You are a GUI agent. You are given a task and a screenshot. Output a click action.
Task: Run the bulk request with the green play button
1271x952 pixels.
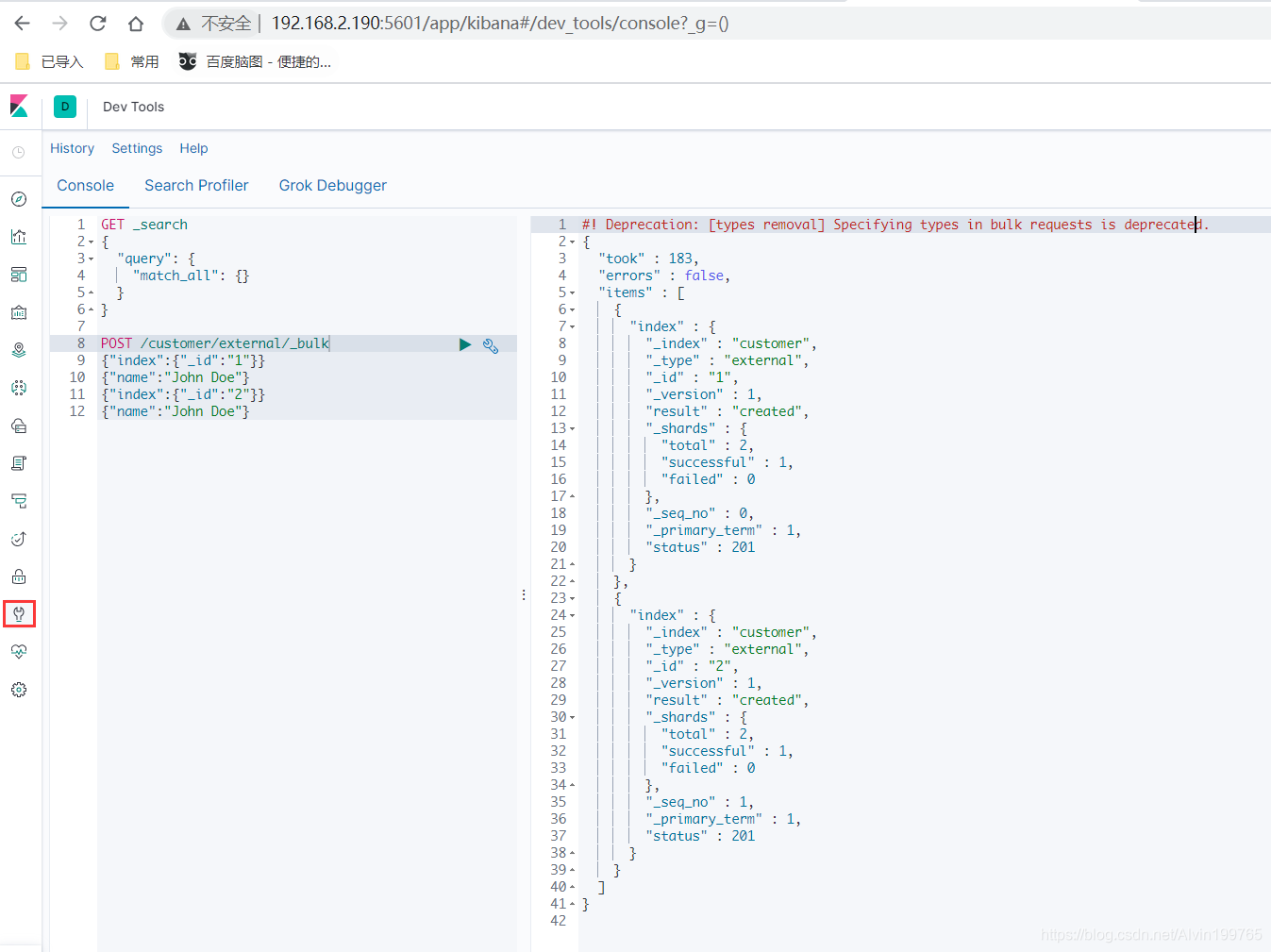click(x=465, y=345)
